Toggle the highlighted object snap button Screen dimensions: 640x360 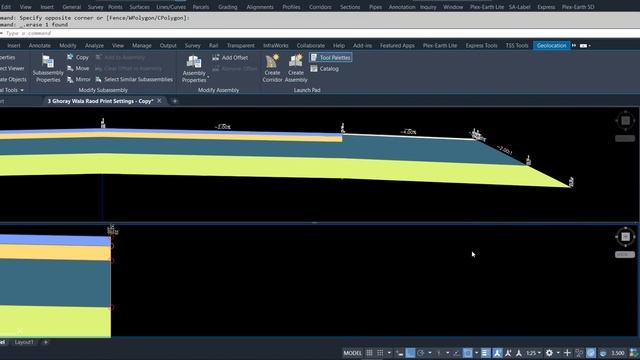pos(468,353)
